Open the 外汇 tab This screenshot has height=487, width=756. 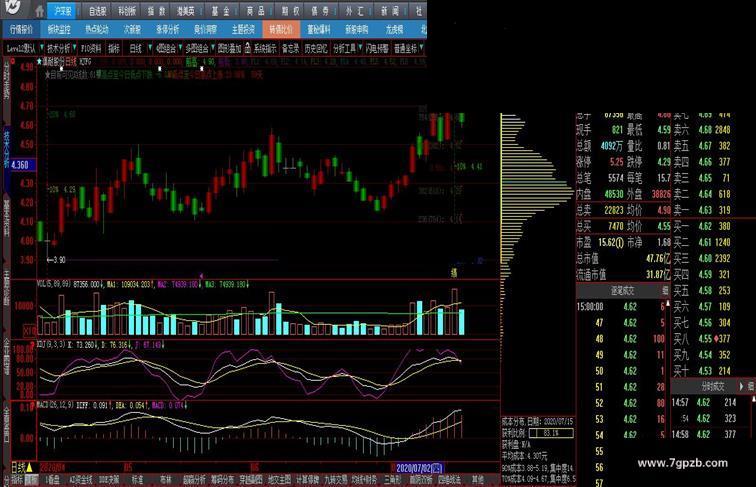355,11
